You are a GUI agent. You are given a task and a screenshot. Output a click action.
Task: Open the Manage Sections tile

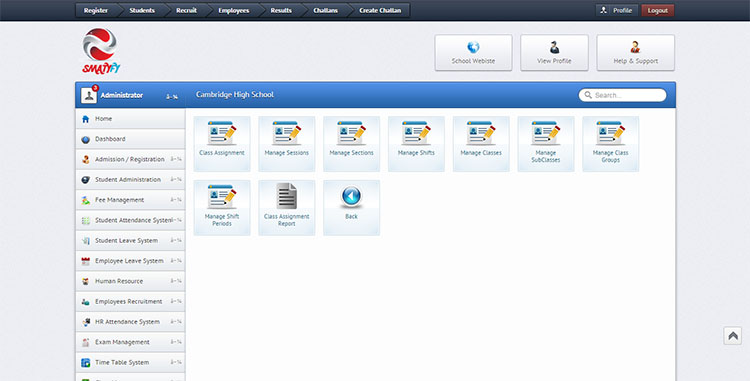pyautogui.click(x=352, y=143)
